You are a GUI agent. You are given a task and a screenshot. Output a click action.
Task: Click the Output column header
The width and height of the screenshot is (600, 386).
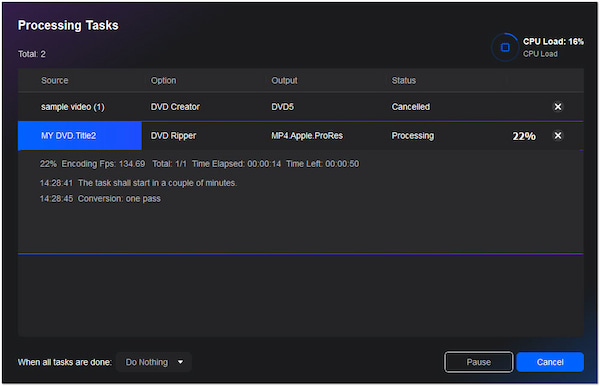coord(284,80)
